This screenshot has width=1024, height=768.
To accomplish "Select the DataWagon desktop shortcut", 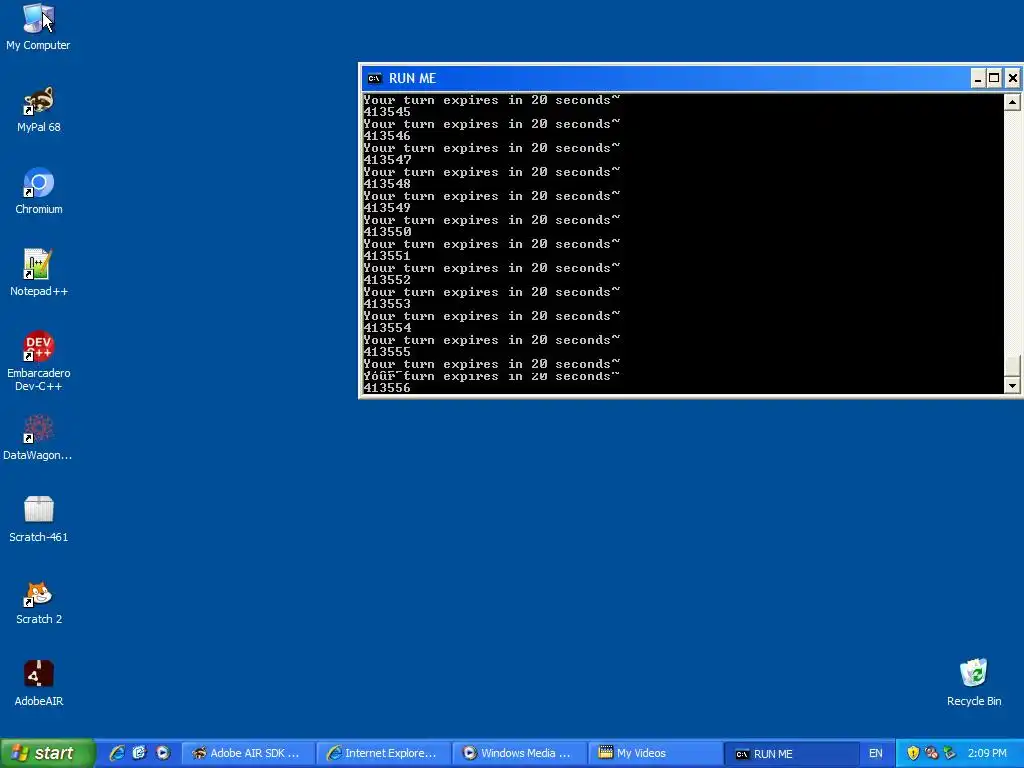I will pos(38,438).
